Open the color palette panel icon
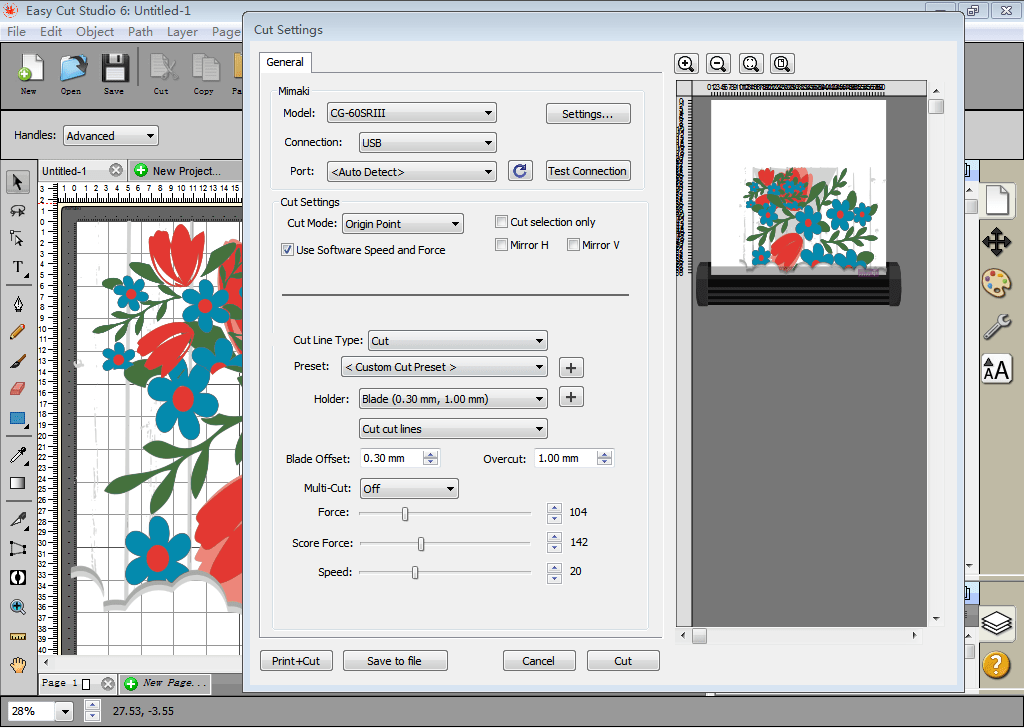 click(996, 283)
